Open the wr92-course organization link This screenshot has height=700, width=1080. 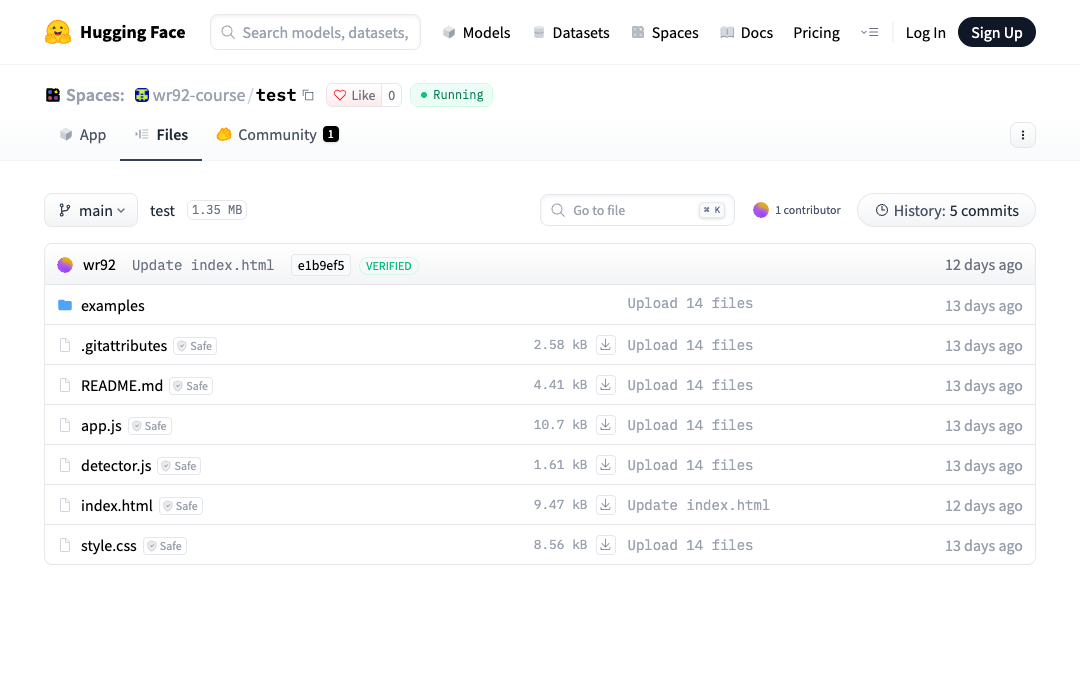(199, 95)
